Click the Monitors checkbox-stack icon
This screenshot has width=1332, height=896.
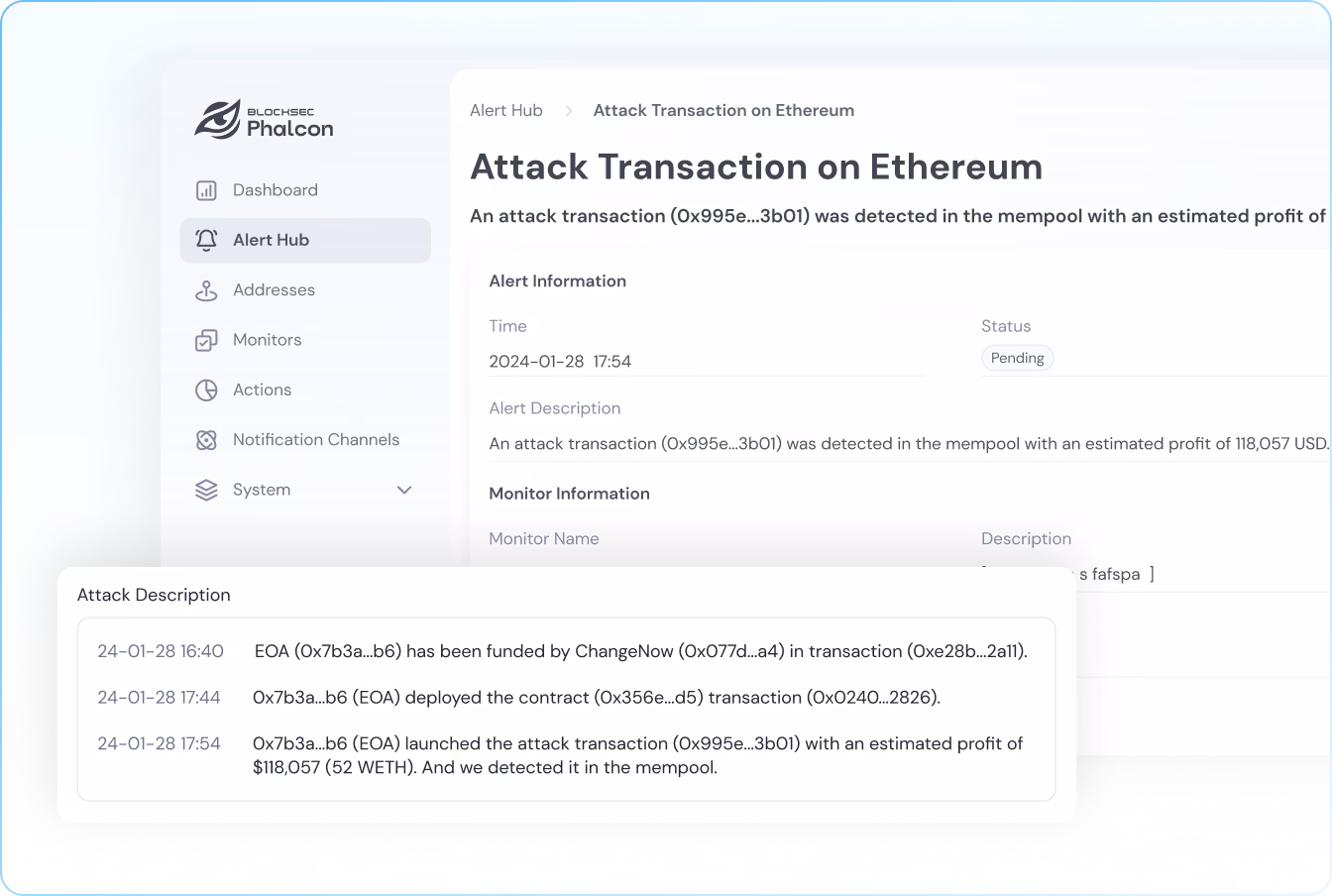click(206, 340)
